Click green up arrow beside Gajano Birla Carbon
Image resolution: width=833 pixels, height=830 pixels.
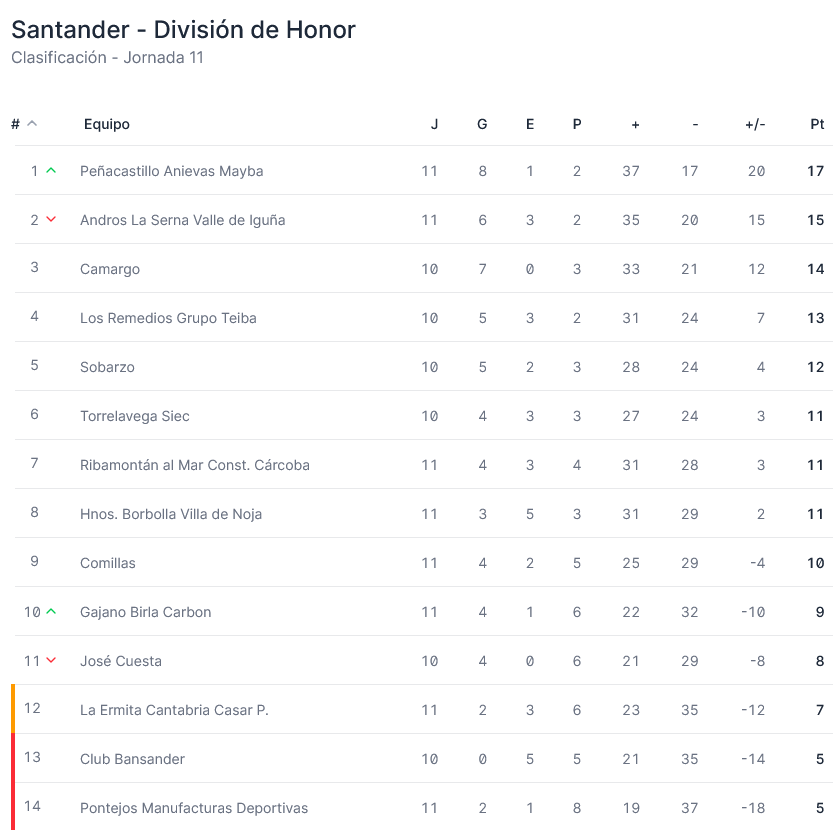(x=51, y=612)
